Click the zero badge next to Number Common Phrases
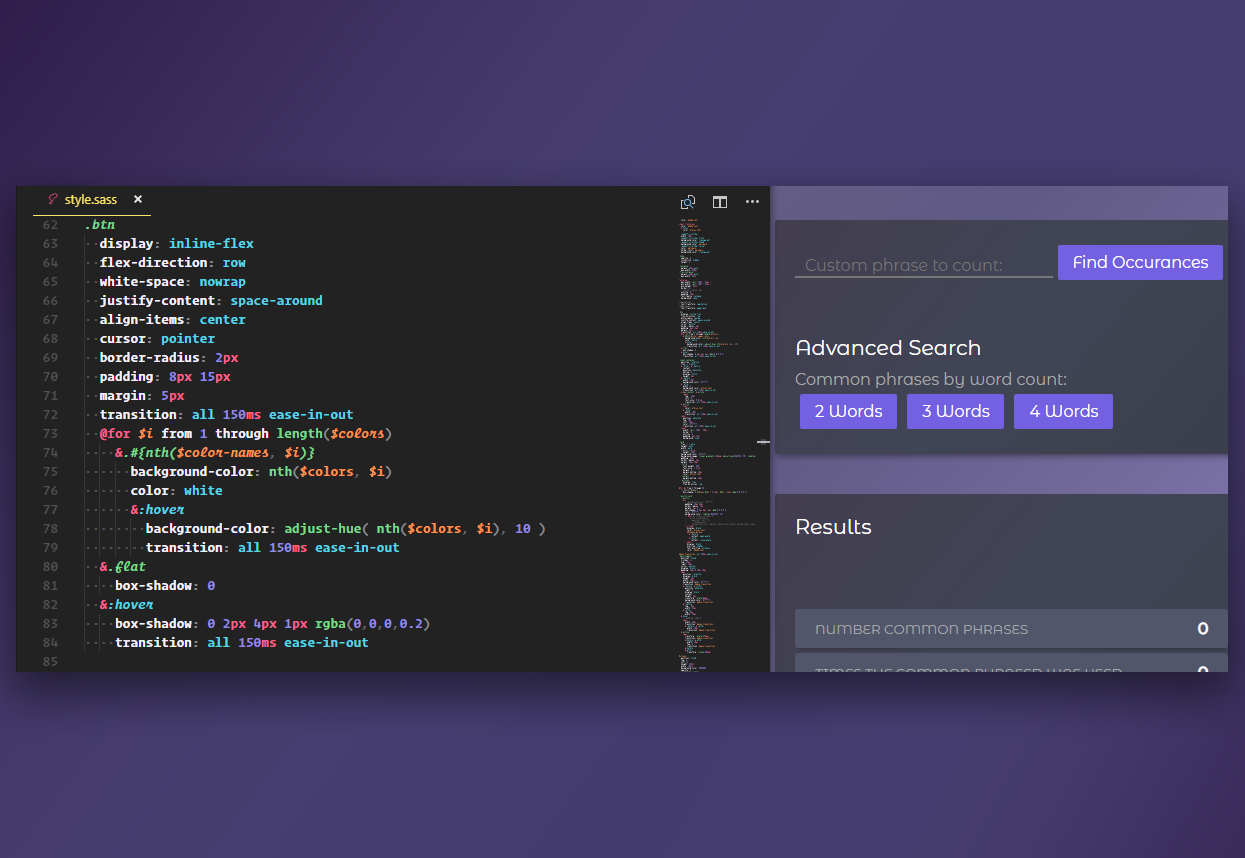 1202,629
